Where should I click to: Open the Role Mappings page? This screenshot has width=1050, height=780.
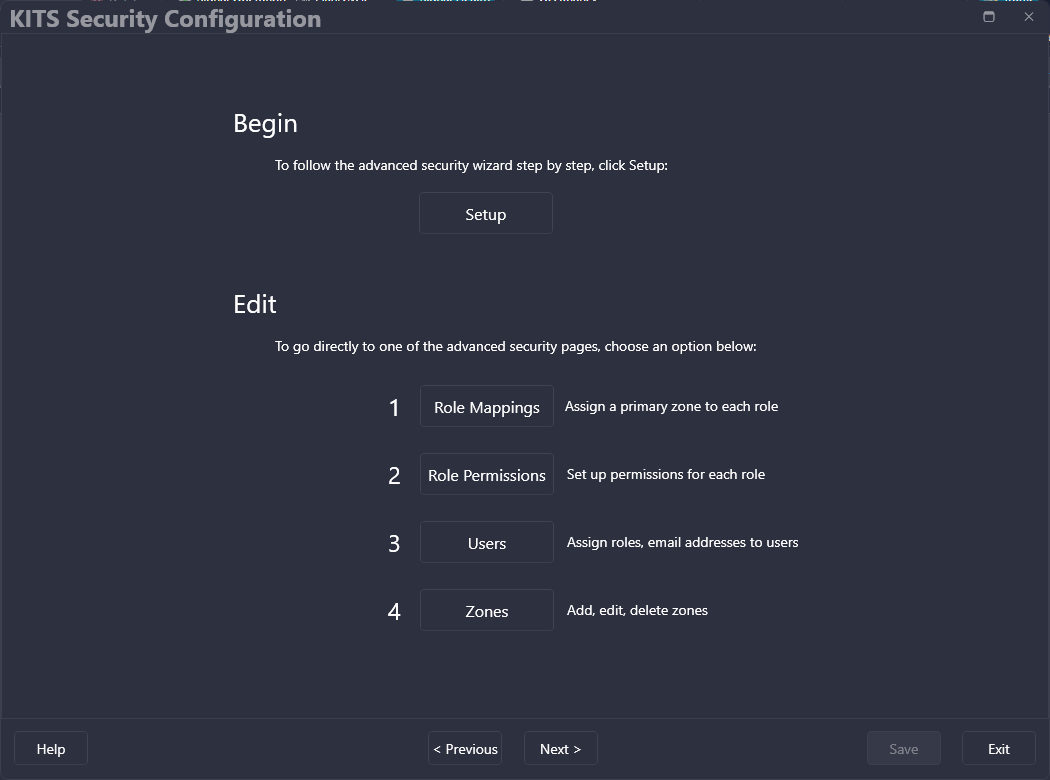487,407
